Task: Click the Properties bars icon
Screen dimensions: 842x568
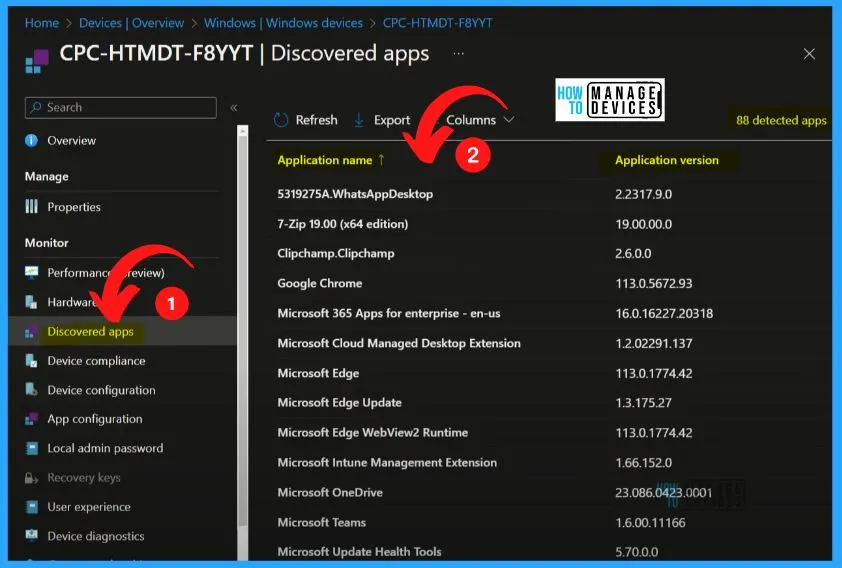Action: [32, 207]
